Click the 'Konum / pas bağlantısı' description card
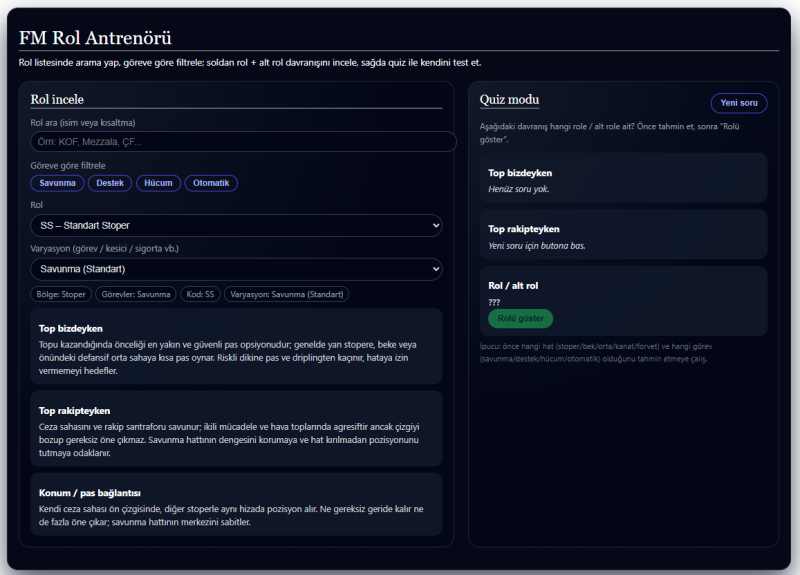 (x=236, y=504)
